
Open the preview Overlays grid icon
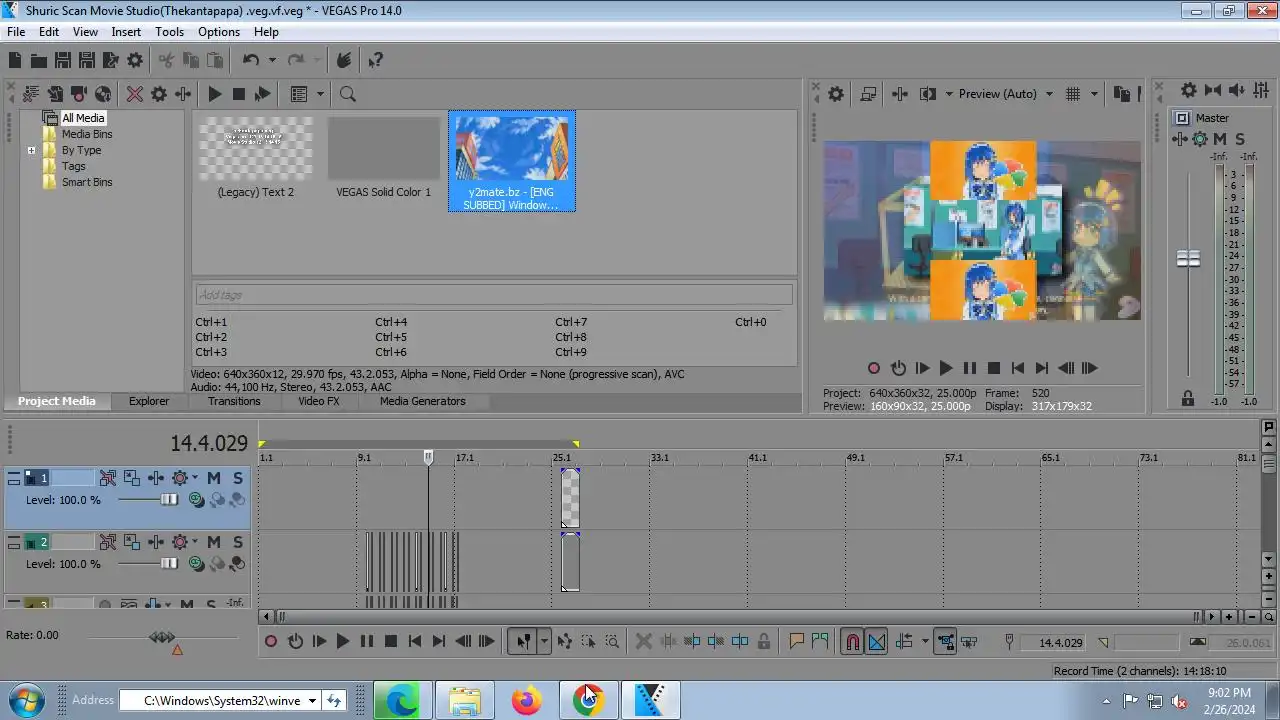pyautogui.click(x=1073, y=94)
